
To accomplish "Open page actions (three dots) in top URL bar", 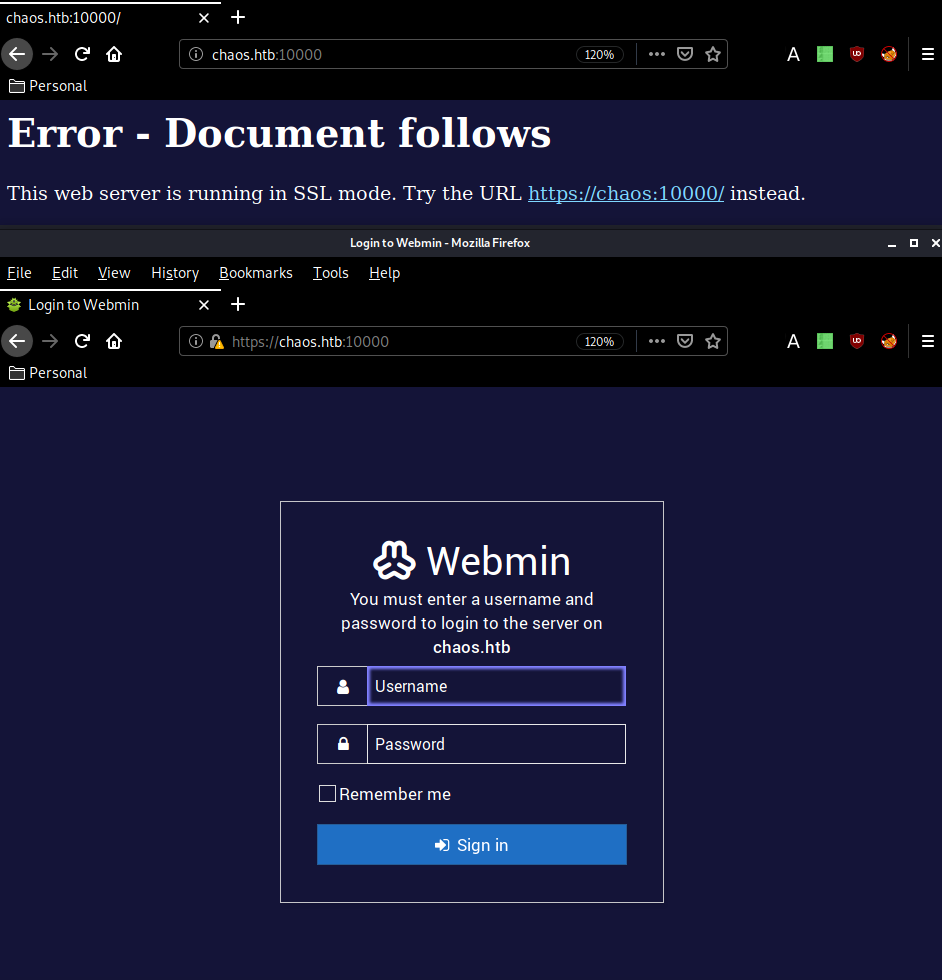I will tap(657, 54).
